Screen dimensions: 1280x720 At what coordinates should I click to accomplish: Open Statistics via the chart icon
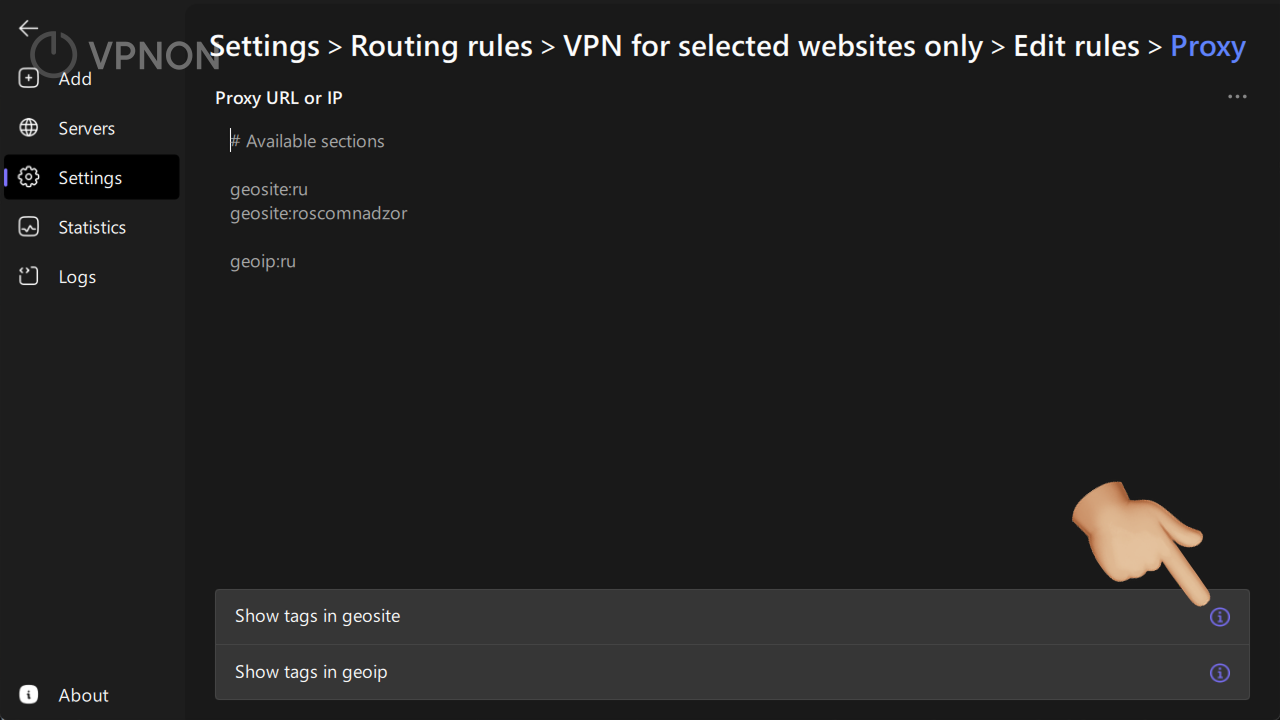(29, 227)
